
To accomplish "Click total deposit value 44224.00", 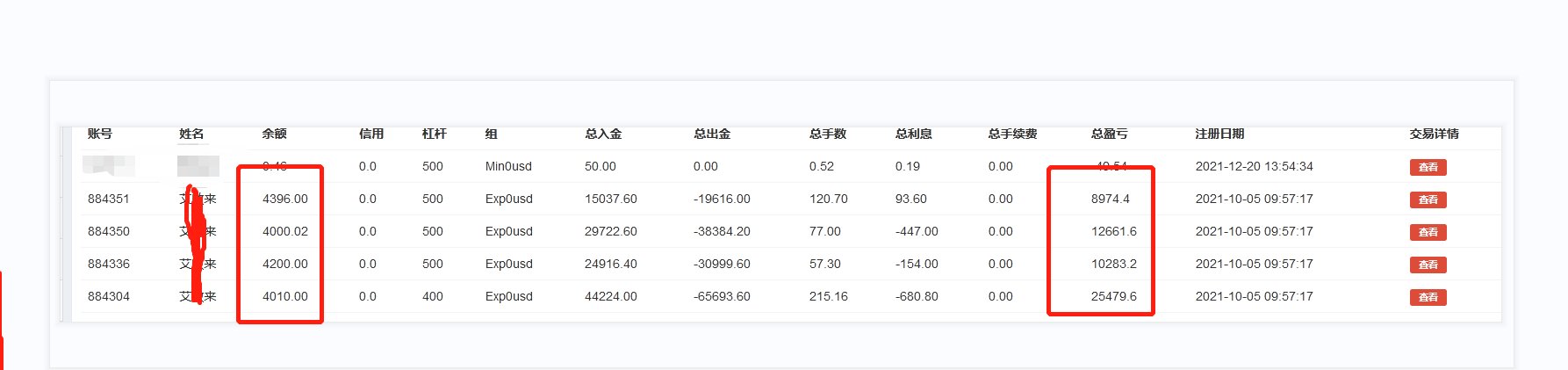I will (611, 296).
